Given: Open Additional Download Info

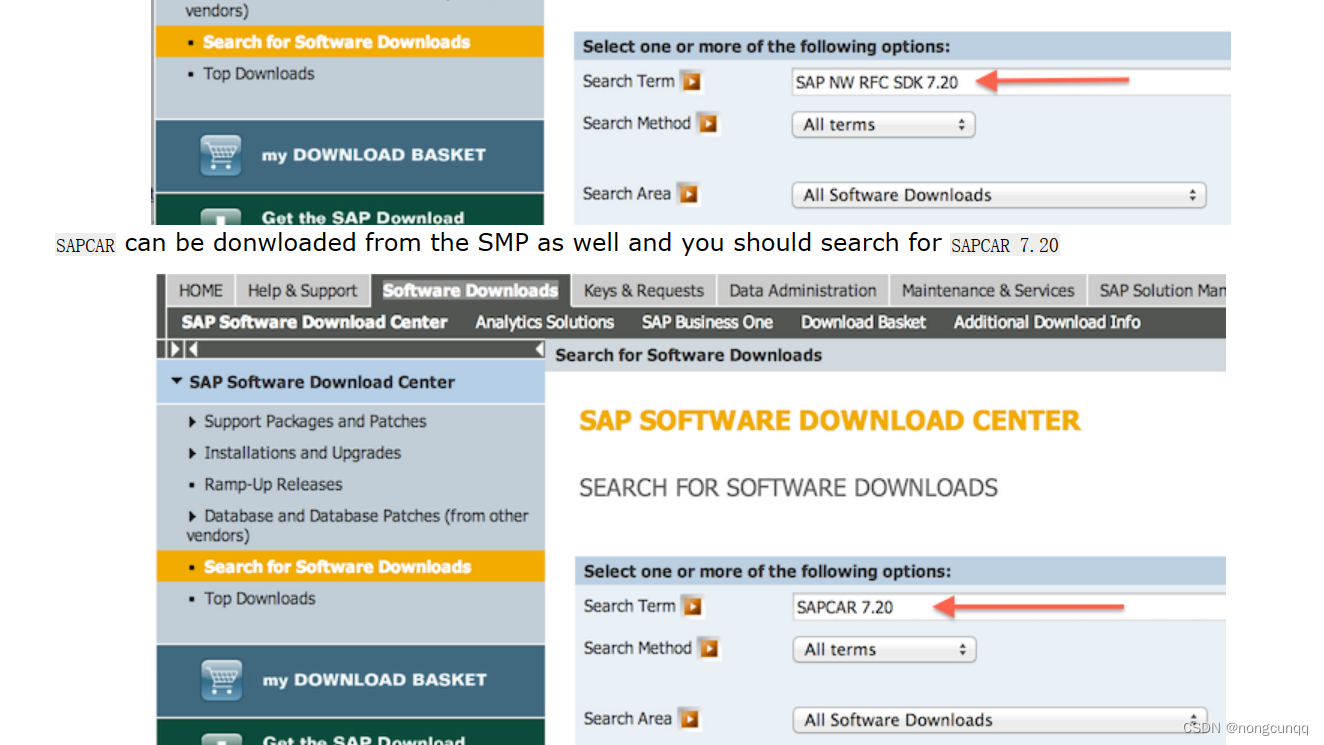Looking at the screenshot, I should coord(1047,322).
